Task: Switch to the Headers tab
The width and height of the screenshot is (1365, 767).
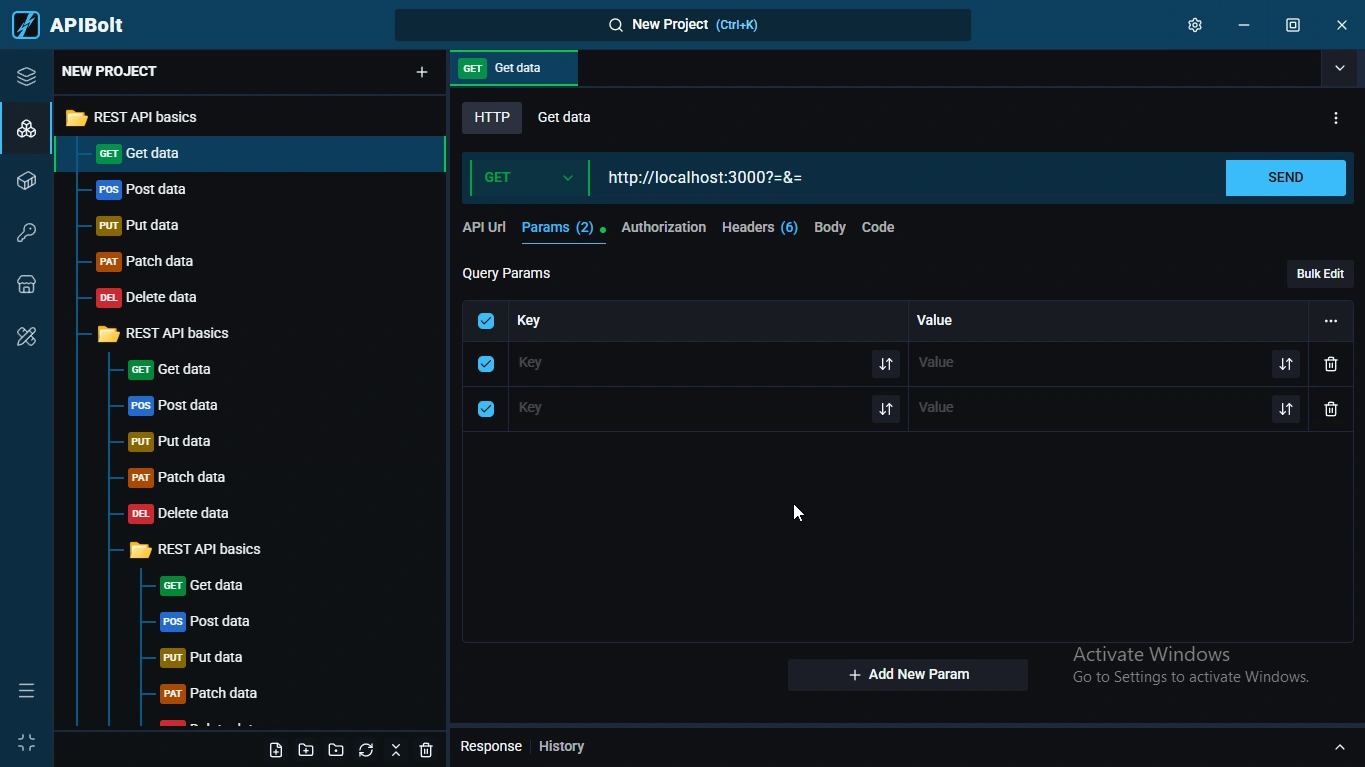Action: coord(759,228)
